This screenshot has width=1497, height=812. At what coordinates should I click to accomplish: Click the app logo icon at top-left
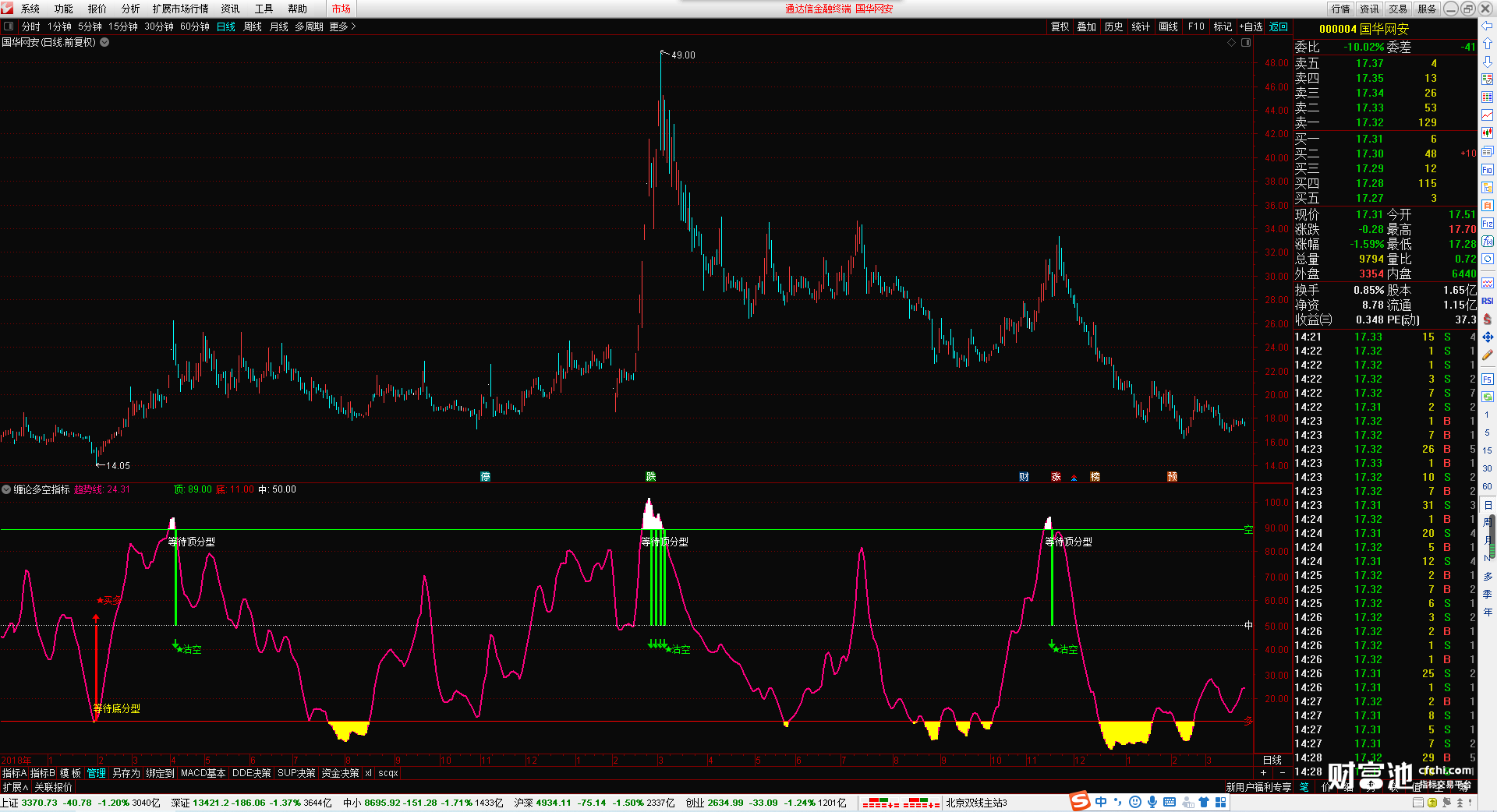click(8, 9)
